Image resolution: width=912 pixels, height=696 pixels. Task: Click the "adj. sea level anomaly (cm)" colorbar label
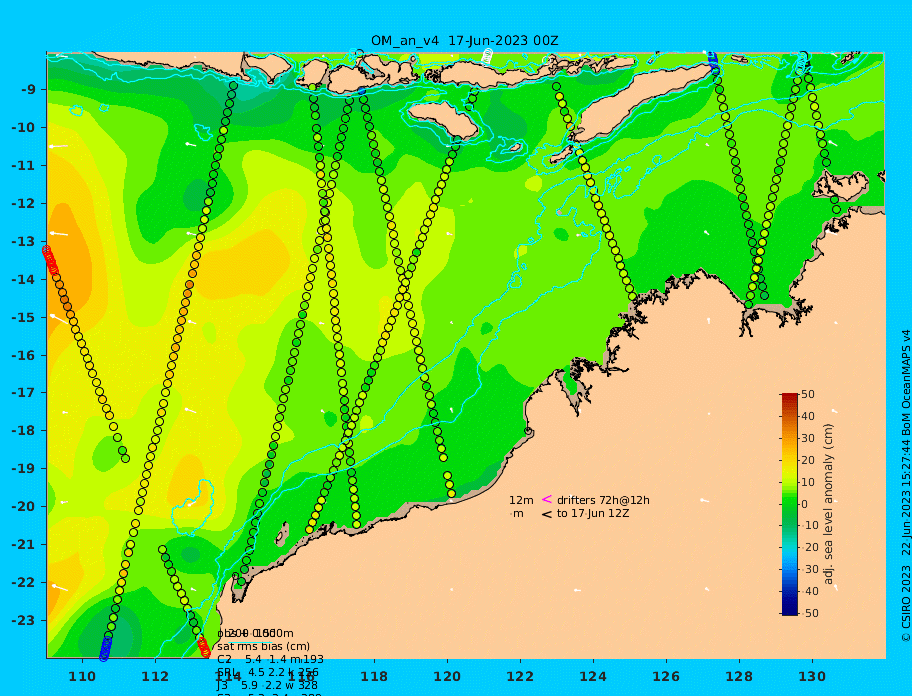(x=829, y=504)
